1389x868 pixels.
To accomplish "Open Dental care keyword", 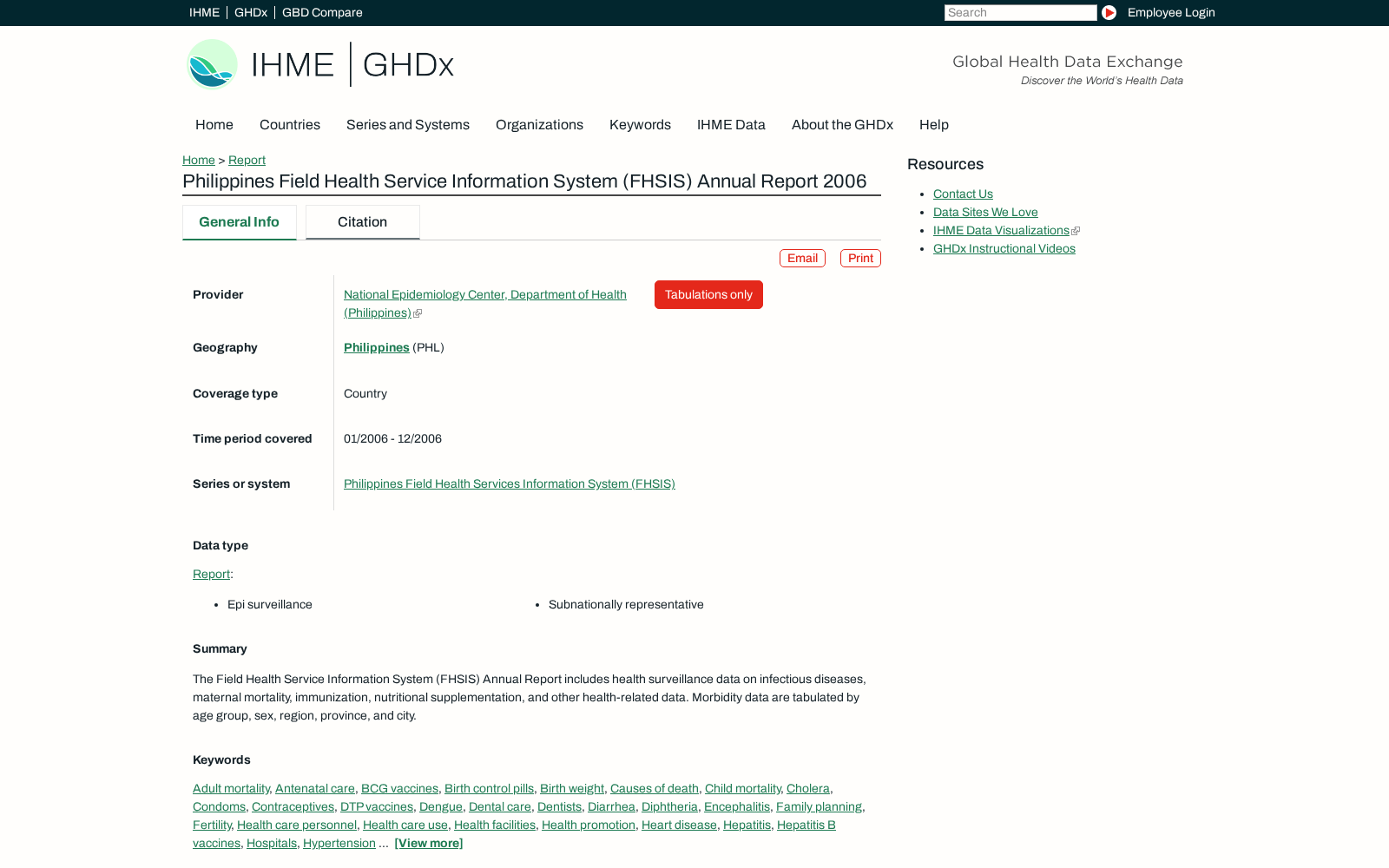I will pos(500,806).
